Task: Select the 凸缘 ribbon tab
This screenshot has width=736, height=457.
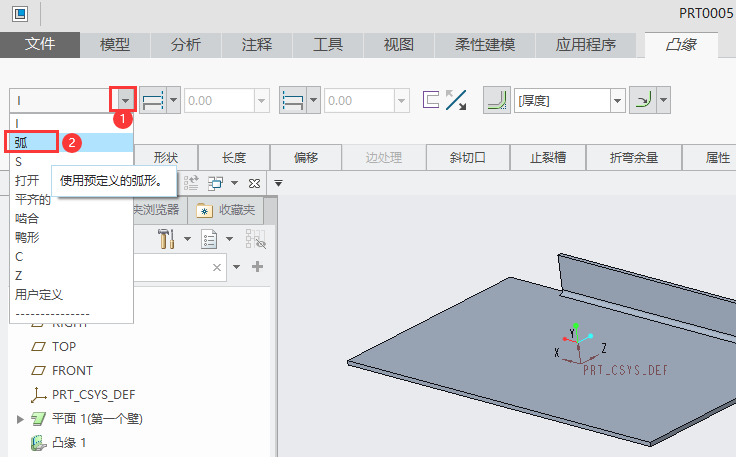Action: (x=681, y=45)
